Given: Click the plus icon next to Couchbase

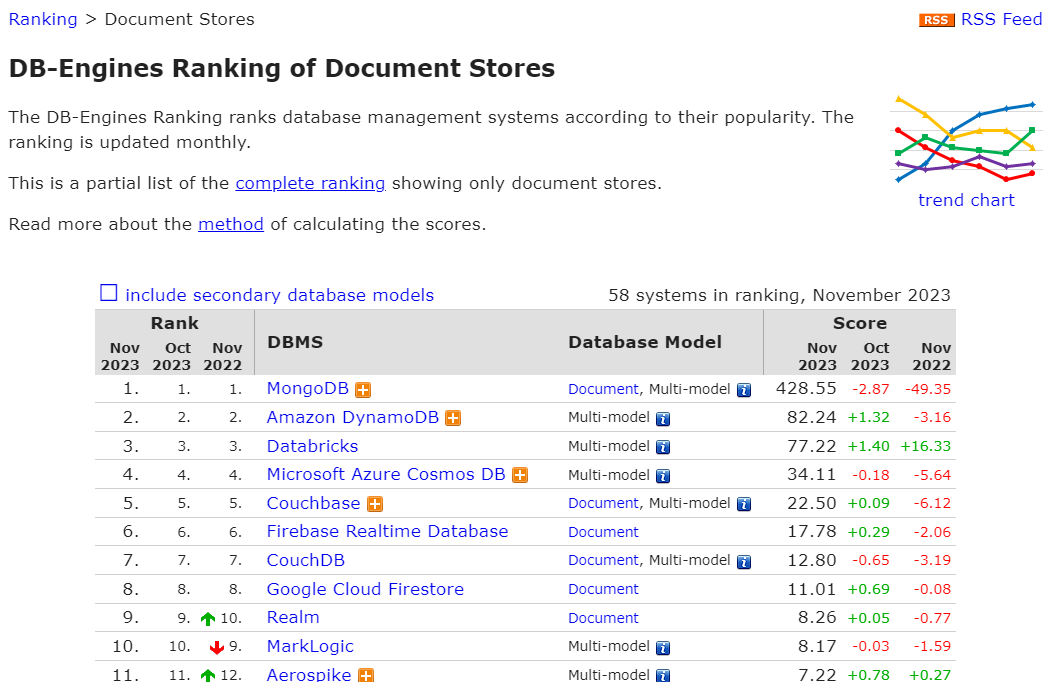Looking at the screenshot, I should coord(375,504).
